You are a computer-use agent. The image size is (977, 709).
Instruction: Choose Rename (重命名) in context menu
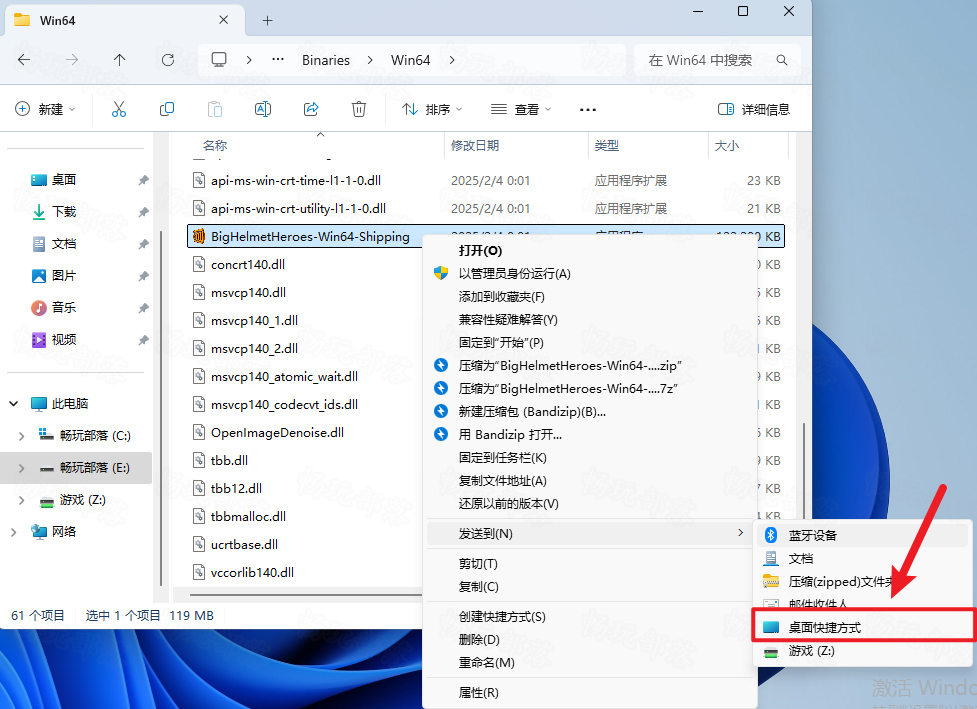(590, 663)
